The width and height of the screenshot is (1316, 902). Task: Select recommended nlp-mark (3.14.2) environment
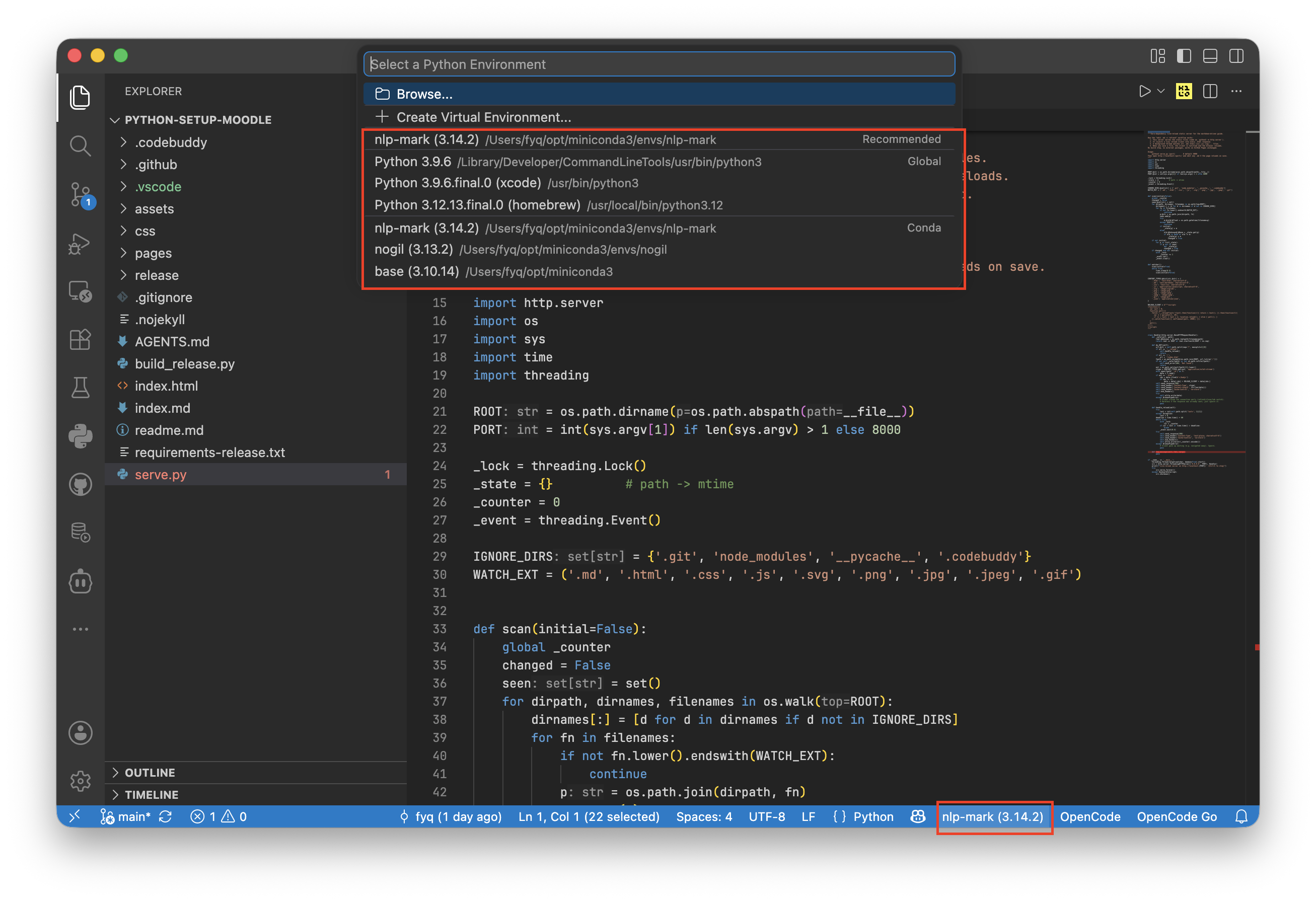pyautogui.click(x=659, y=139)
